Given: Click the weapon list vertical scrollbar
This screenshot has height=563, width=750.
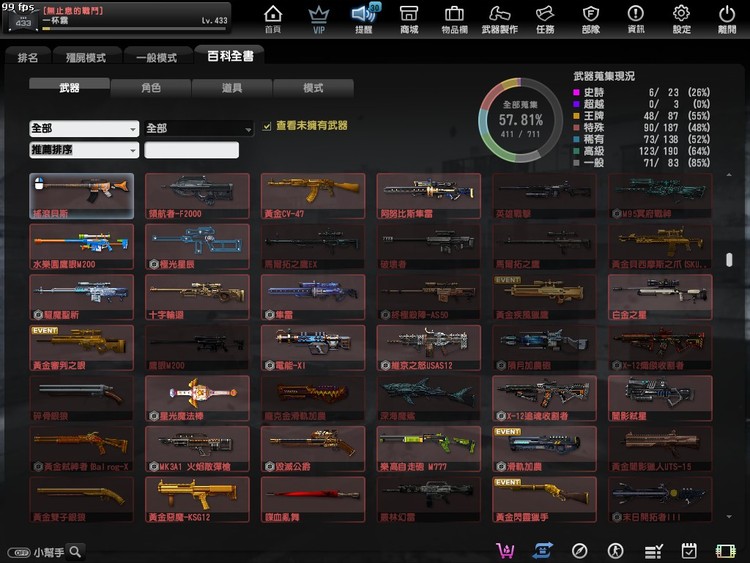Looking at the screenshot, I should click(x=728, y=260).
